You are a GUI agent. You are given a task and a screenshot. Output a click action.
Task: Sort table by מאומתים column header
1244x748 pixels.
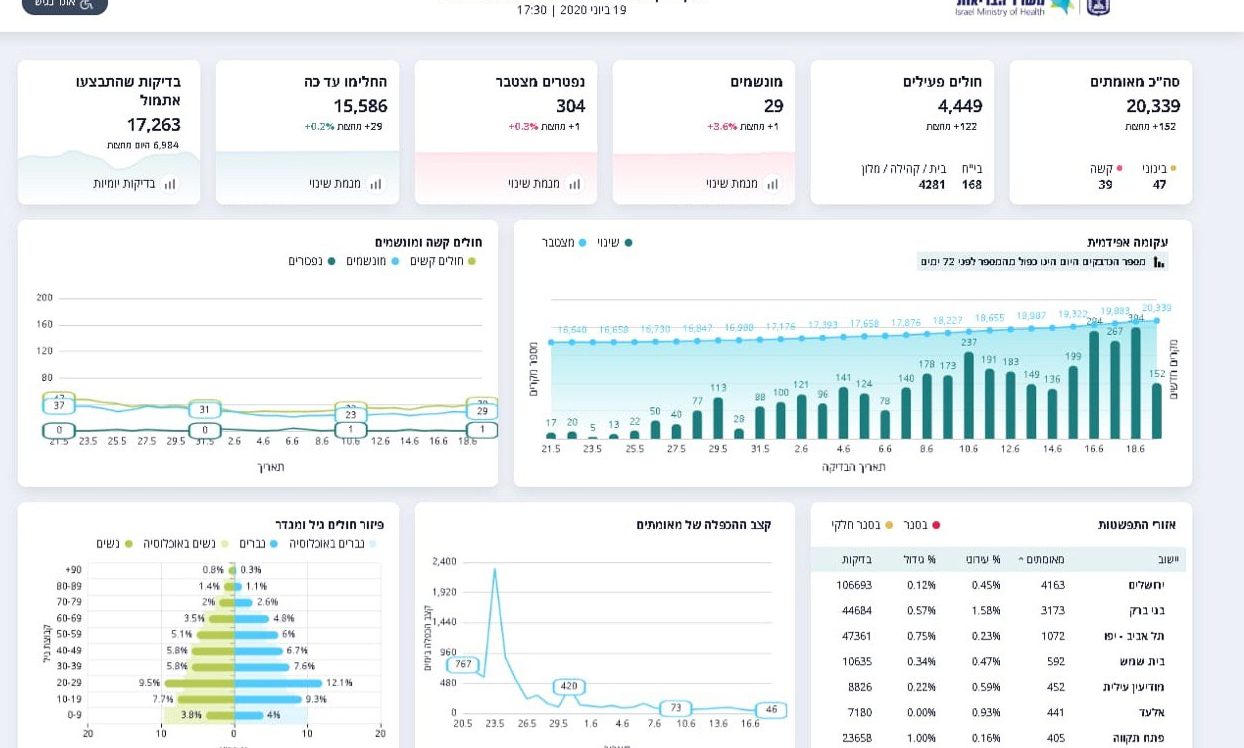pos(1041,560)
